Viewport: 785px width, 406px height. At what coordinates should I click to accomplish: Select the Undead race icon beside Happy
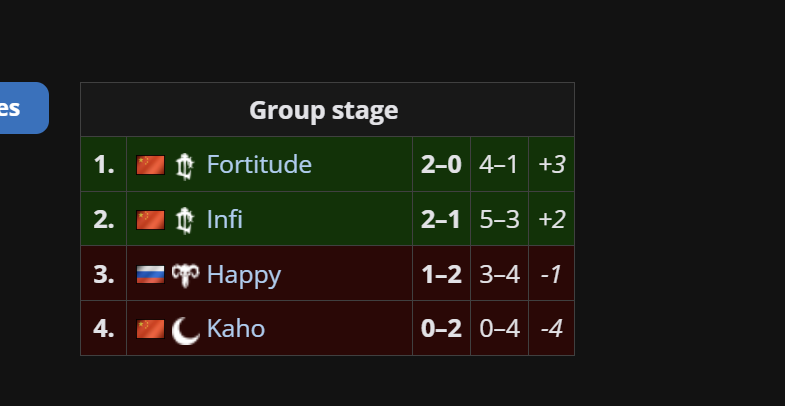185,274
